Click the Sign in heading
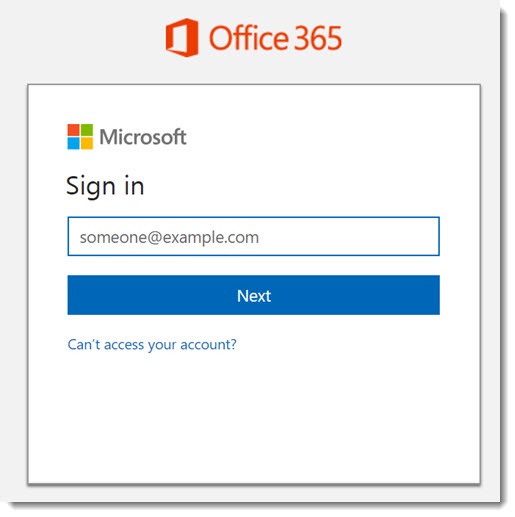 coord(105,186)
